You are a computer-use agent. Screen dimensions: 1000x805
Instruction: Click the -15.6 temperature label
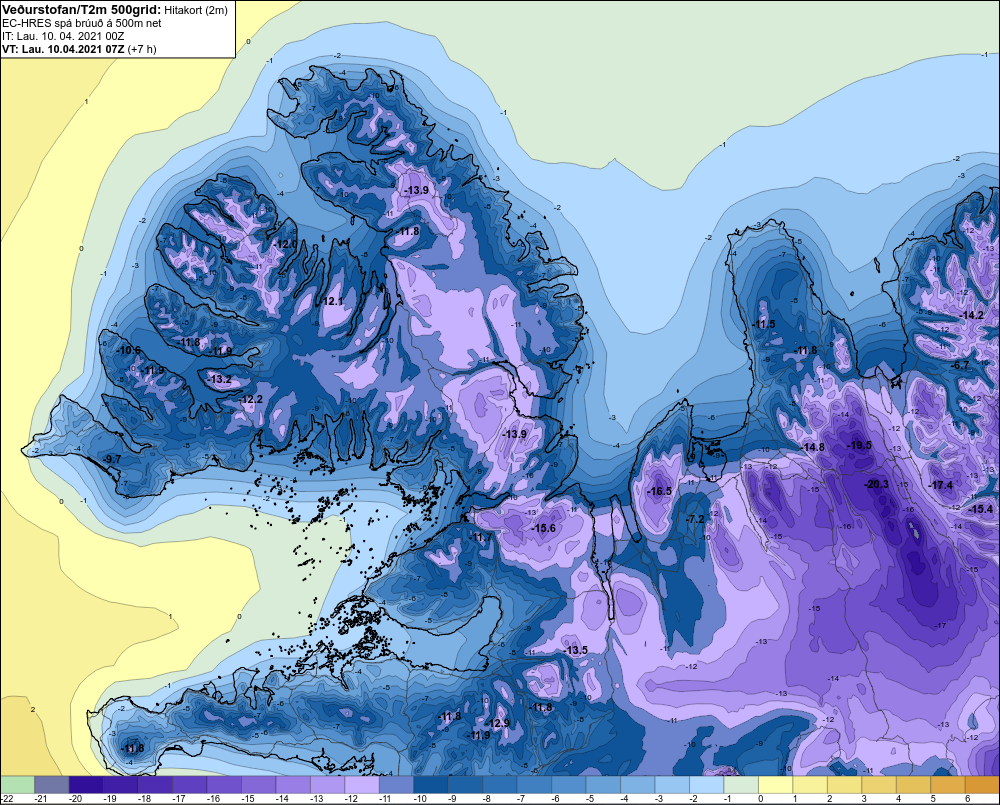(543, 528)
